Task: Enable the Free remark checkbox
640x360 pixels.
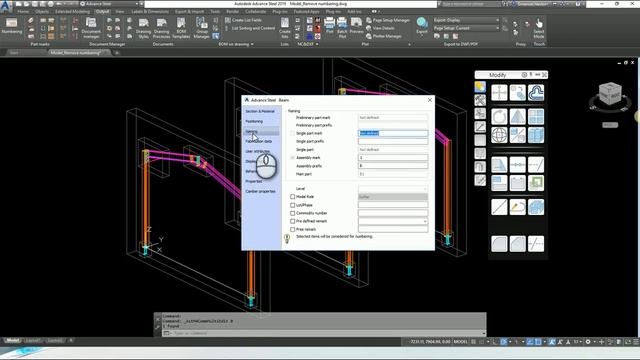Action: click(x=292, y=229)
